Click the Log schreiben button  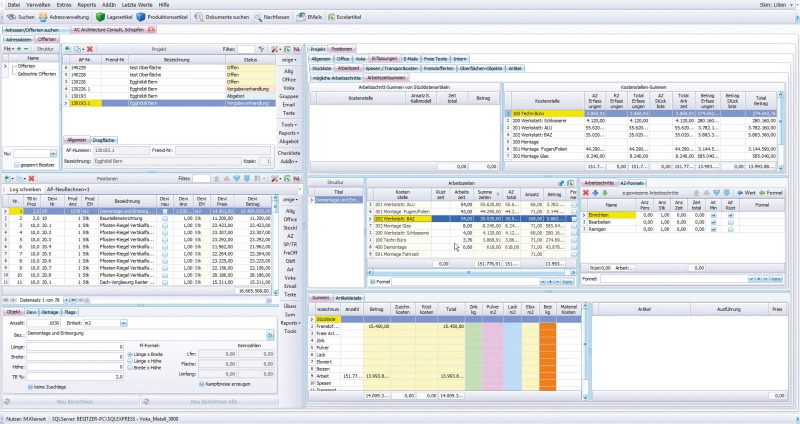point(25,187)
